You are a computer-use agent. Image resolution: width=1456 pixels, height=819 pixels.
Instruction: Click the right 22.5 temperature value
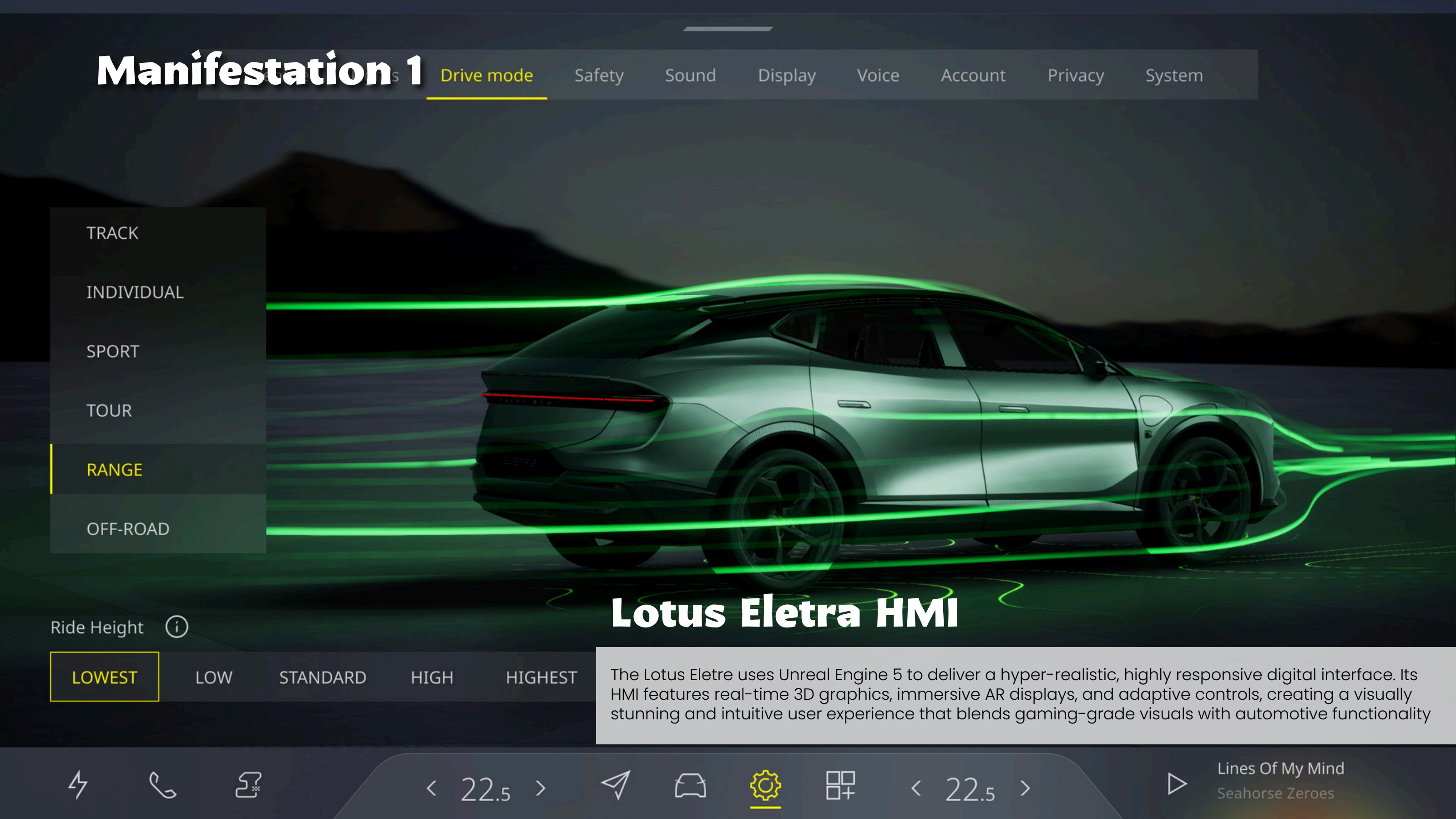coord(970,789)
